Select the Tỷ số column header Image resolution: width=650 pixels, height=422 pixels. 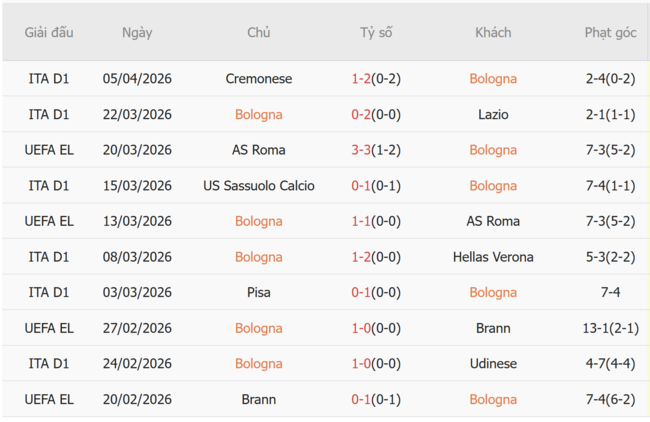pos(376,33)
